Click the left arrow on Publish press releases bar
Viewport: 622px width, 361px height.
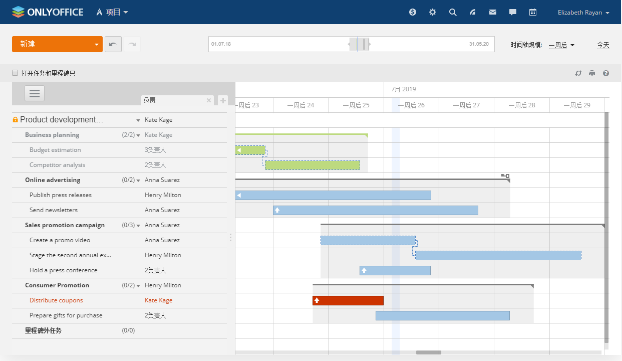(239, 195)
